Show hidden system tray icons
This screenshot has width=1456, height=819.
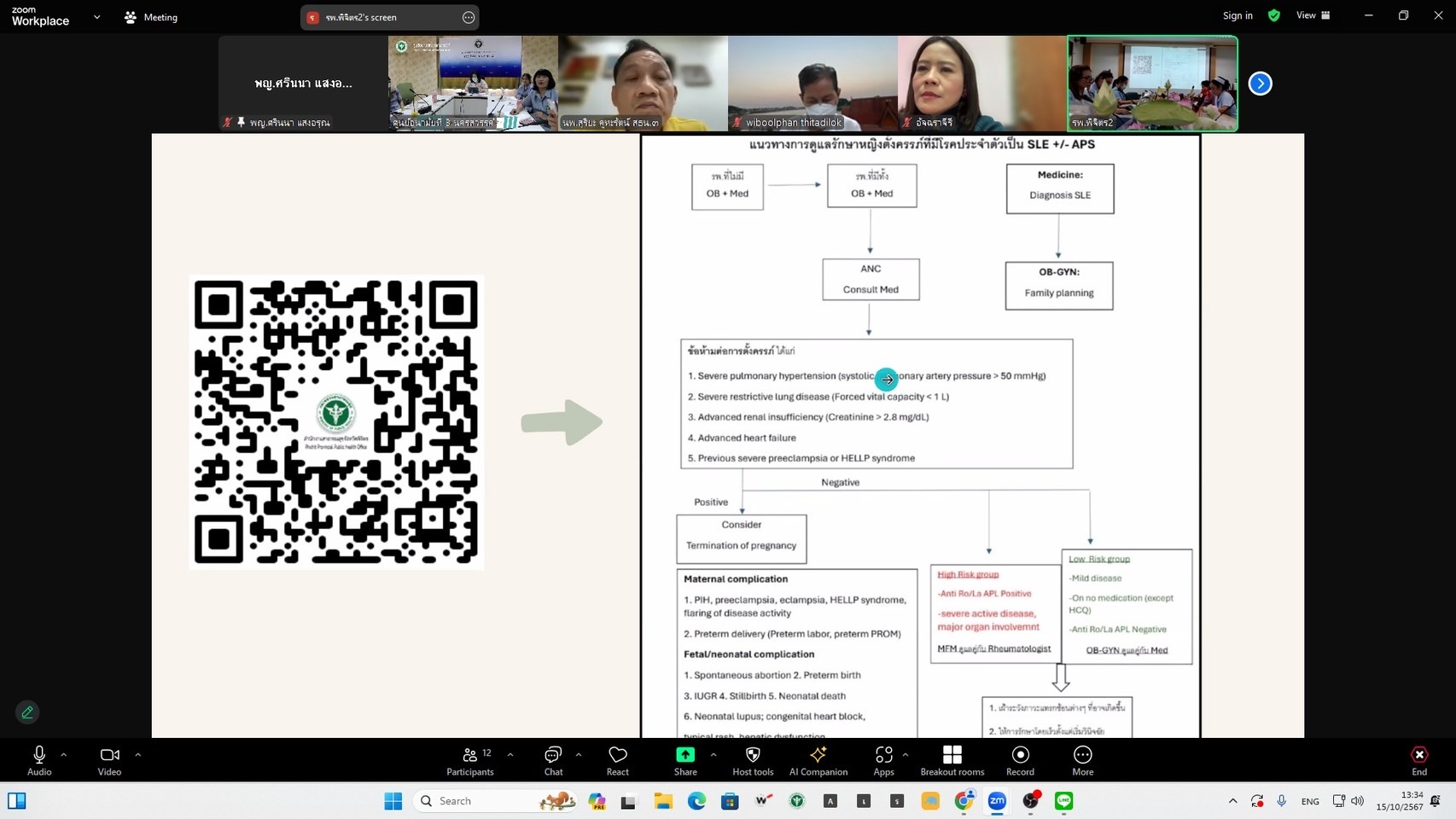[1232, 801]
